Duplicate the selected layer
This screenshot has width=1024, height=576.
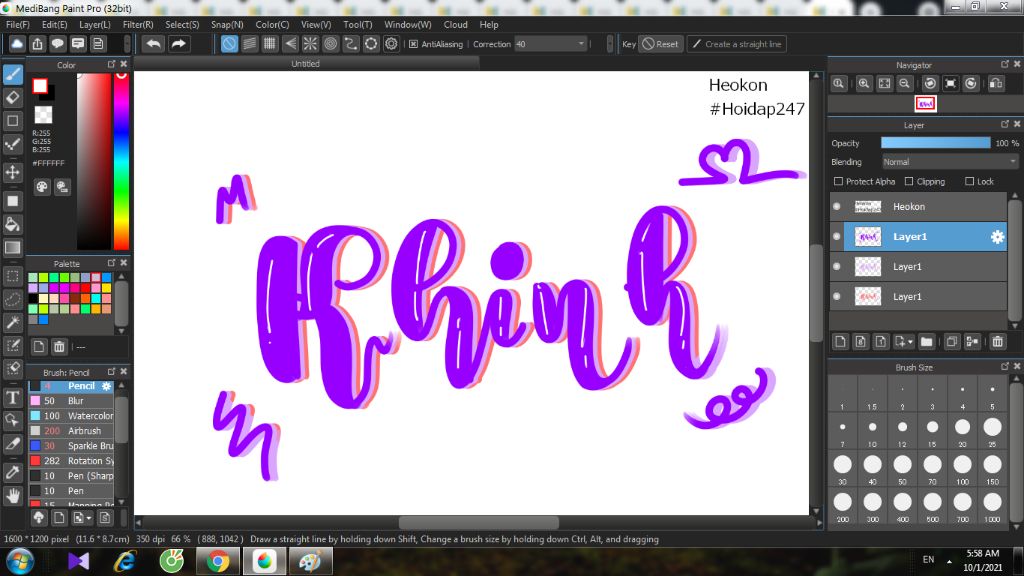tap(952, 342)
